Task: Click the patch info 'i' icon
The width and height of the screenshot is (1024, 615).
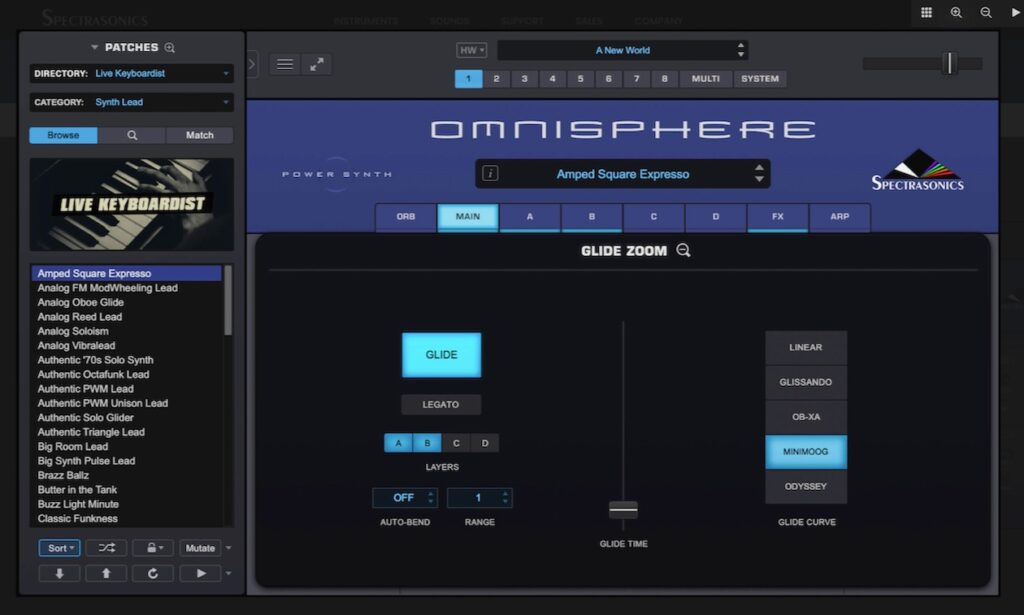Action: 490,174
